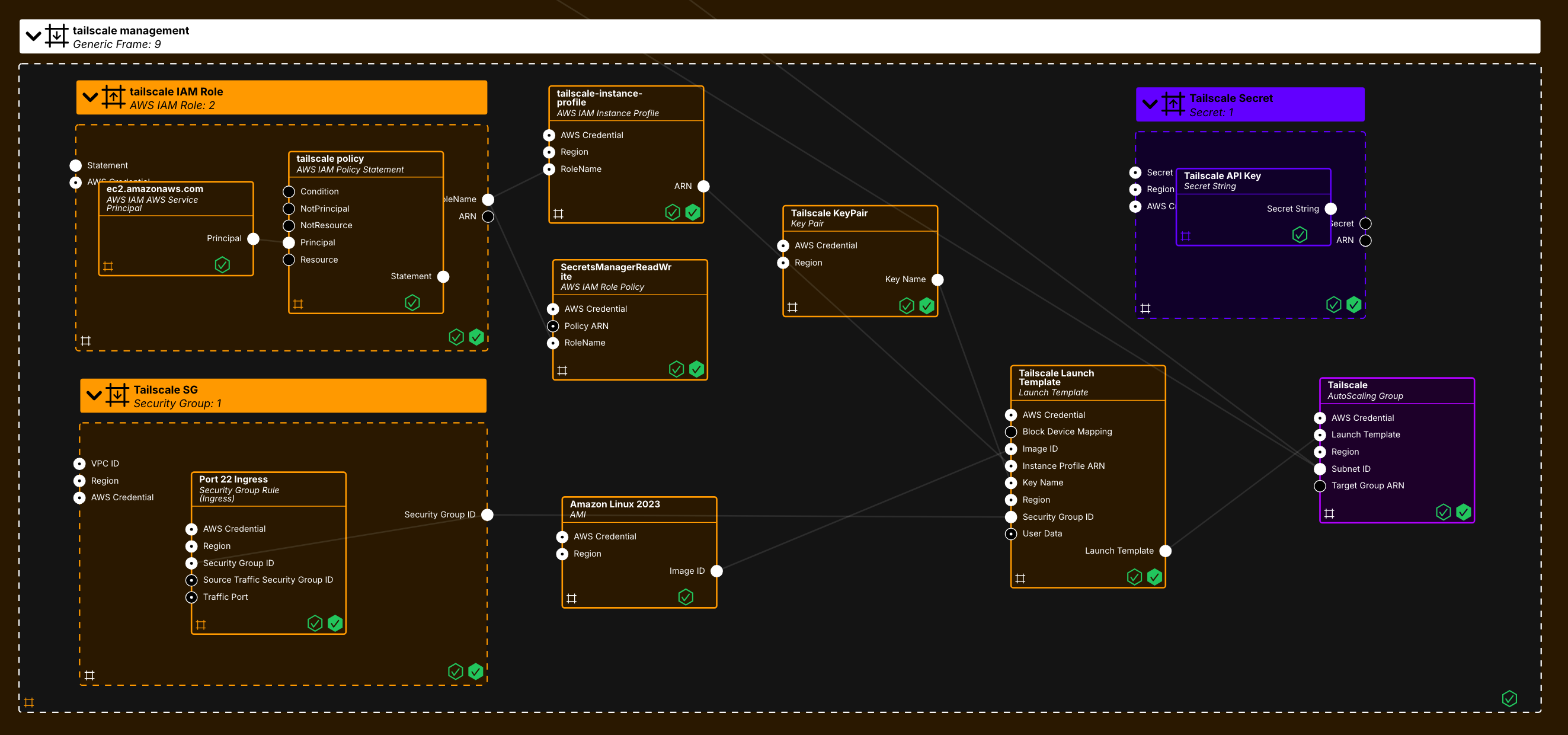The image size is (1568, 735).
Task: Collapse the tailscale IAM Role frame
Action: pyautogui.click(x=90, y=97)
